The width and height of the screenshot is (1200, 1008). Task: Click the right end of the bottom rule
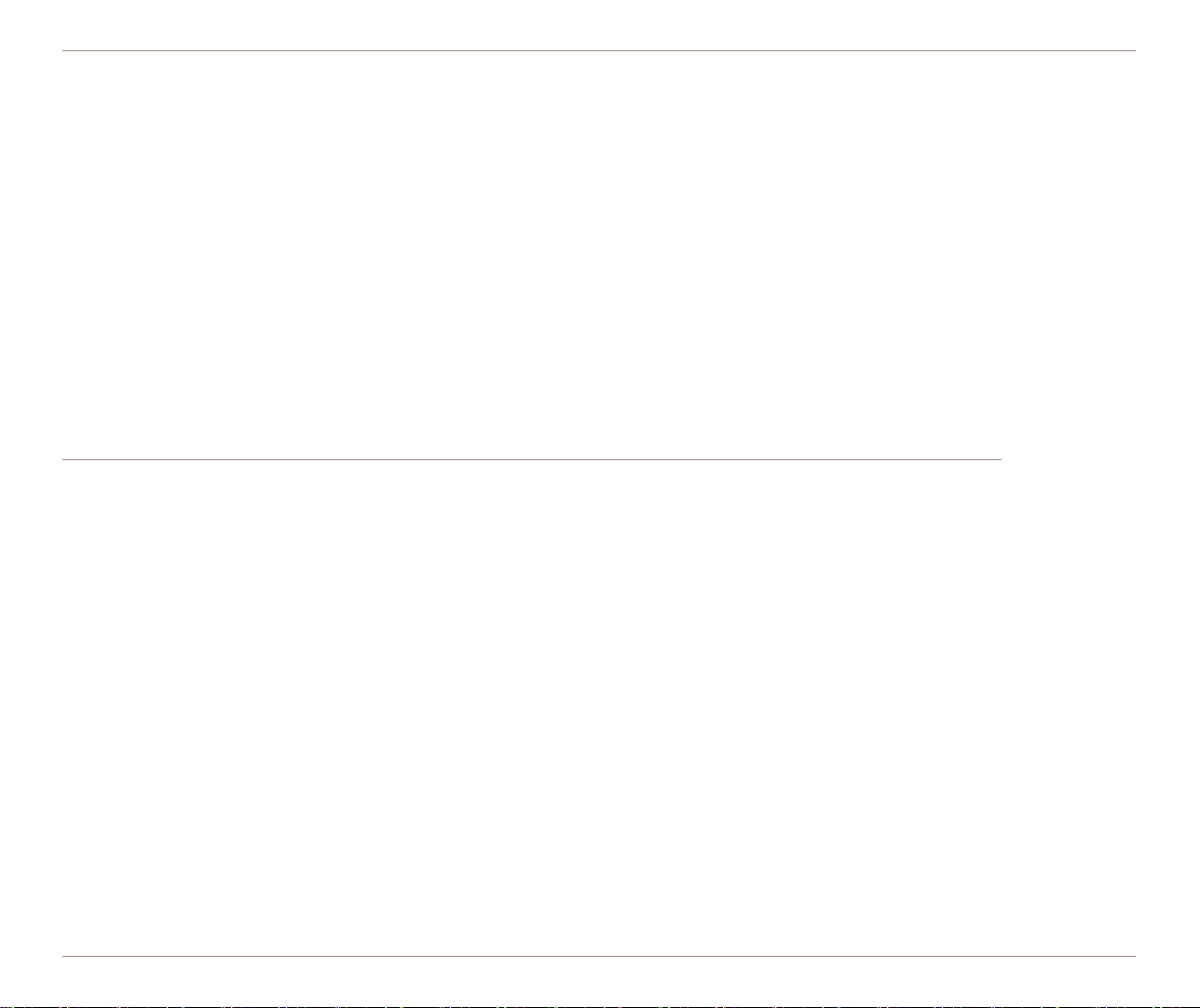click(1134, 956)
